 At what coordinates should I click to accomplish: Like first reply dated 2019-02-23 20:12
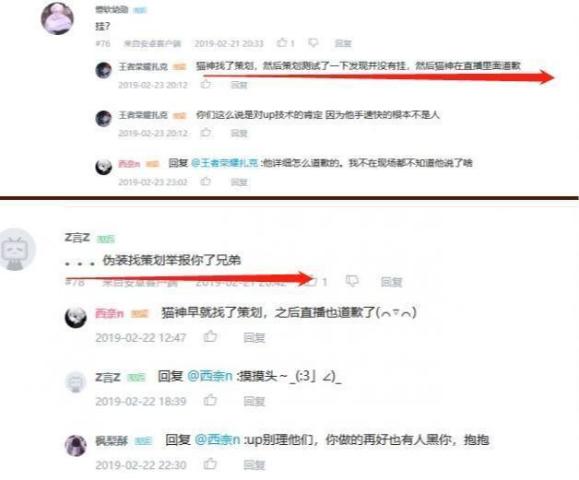(x=206, y=84)
